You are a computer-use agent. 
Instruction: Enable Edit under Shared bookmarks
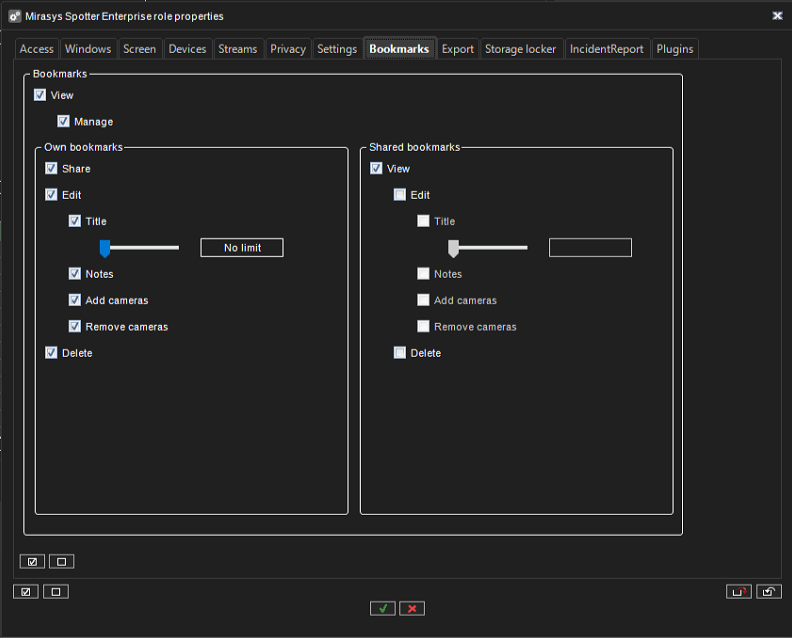click(400, 195)
